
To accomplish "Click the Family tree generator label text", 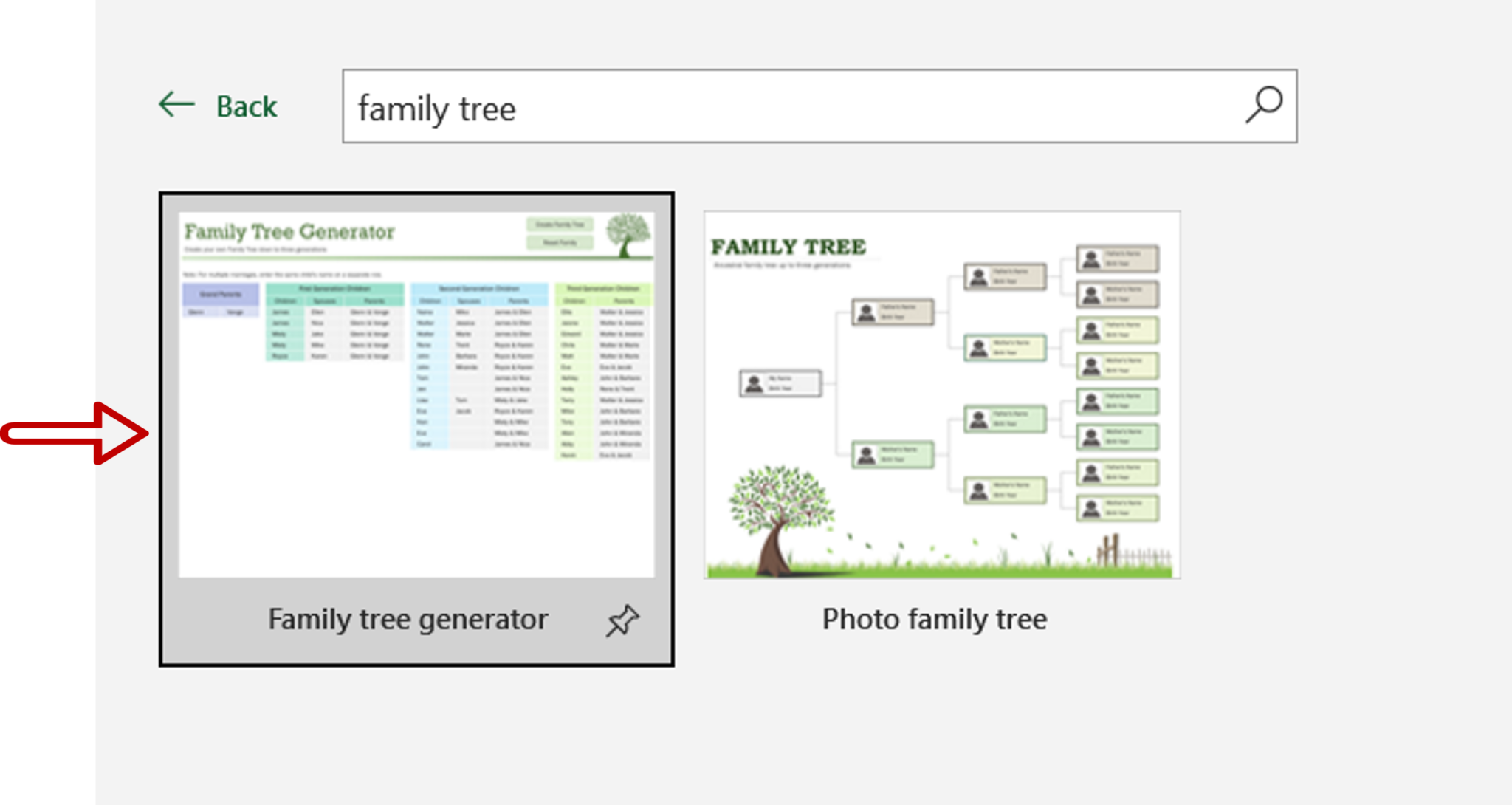I will point(408,620).
